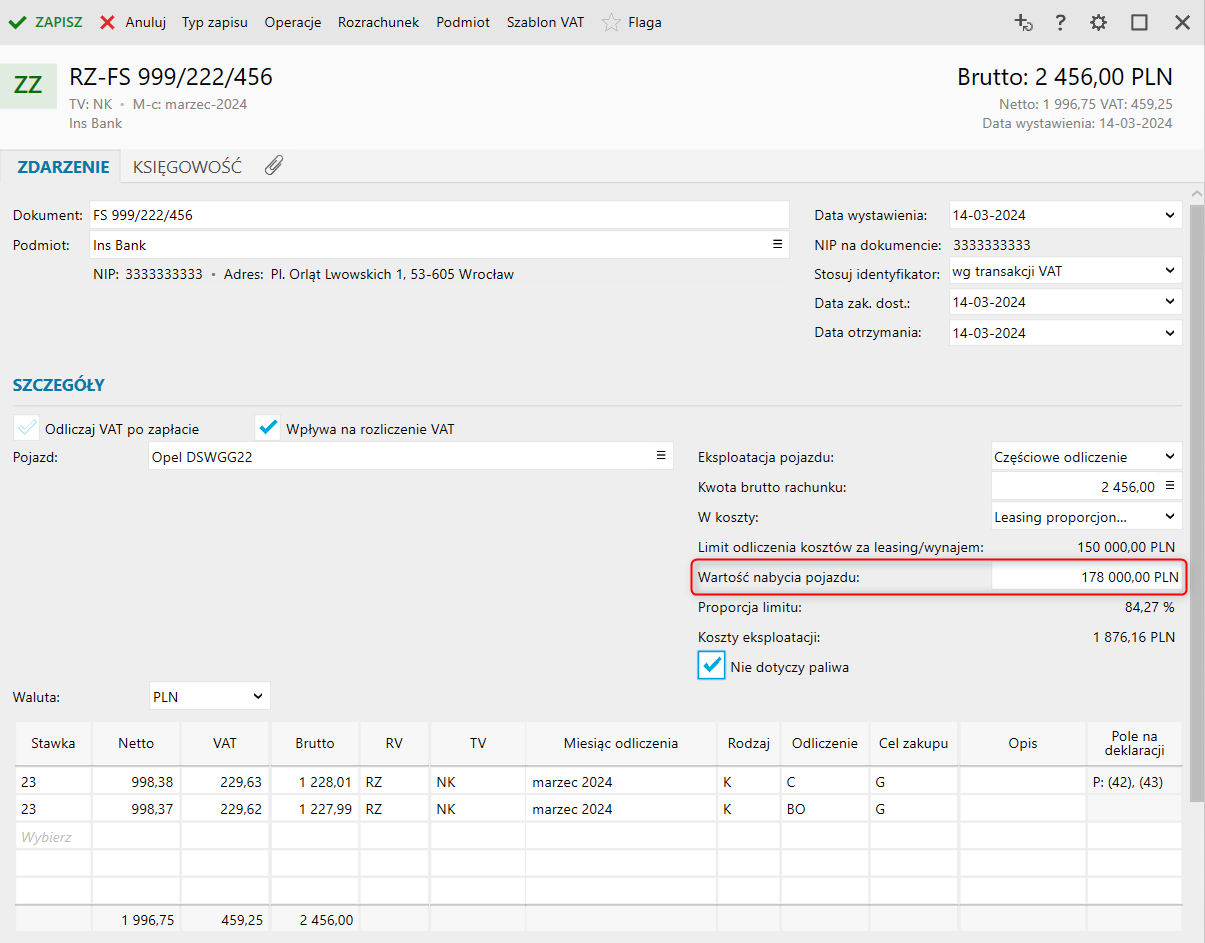Click the Flaga star icon

point(611,22)
